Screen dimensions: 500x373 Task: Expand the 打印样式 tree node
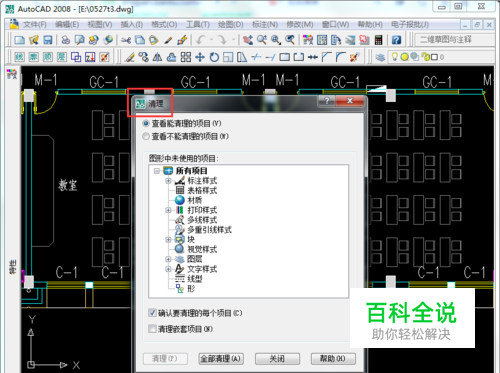pyautogui.click(x=168, y=210)
